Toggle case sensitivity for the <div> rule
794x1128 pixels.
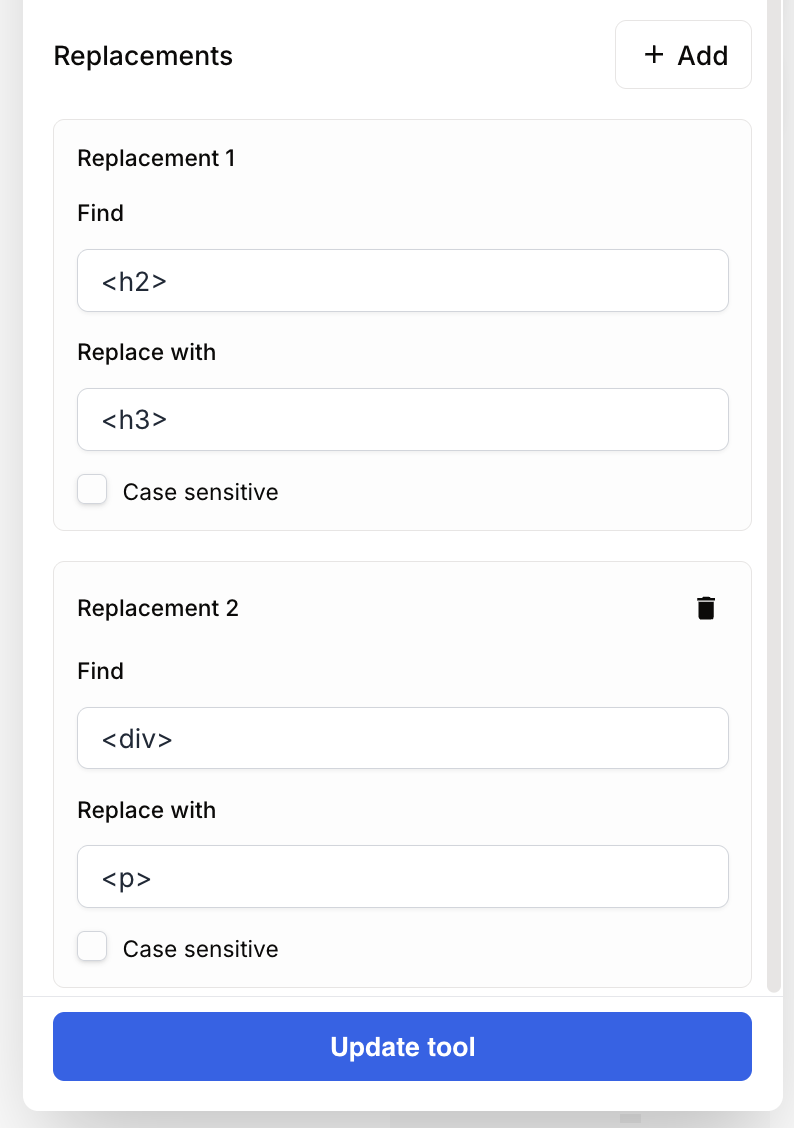[x=91, y=946]
